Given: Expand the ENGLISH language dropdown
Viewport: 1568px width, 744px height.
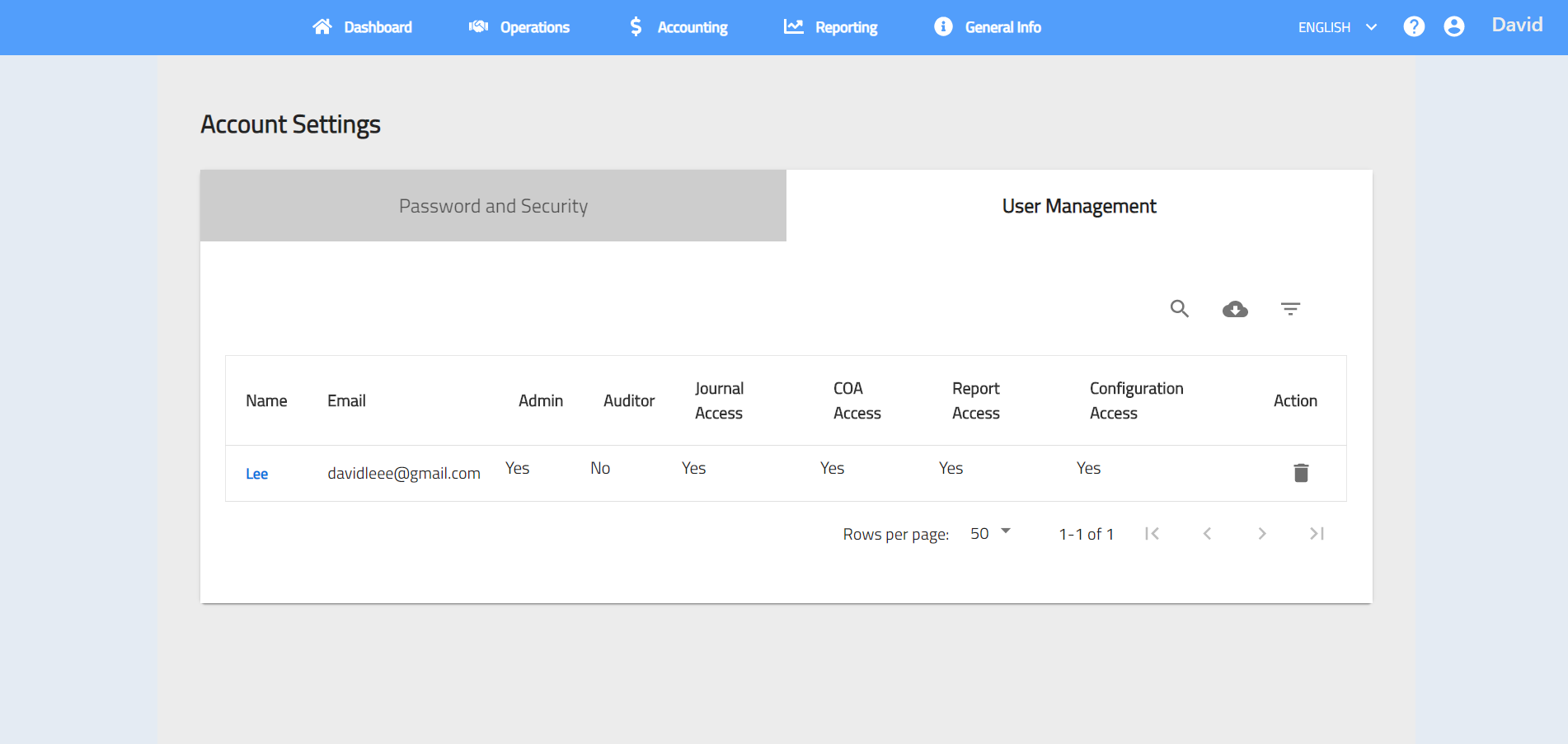Looking at the screenshot, I should [1337, 27].
